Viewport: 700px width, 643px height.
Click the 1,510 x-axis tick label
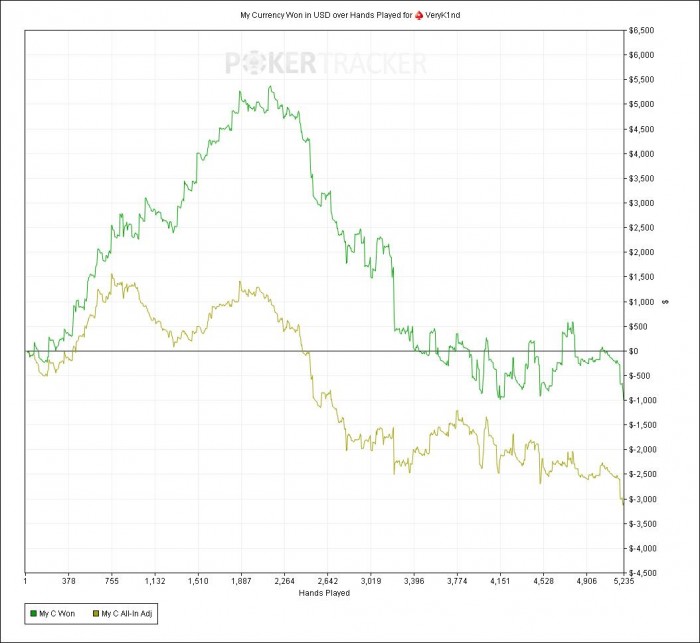coord(198,581)
